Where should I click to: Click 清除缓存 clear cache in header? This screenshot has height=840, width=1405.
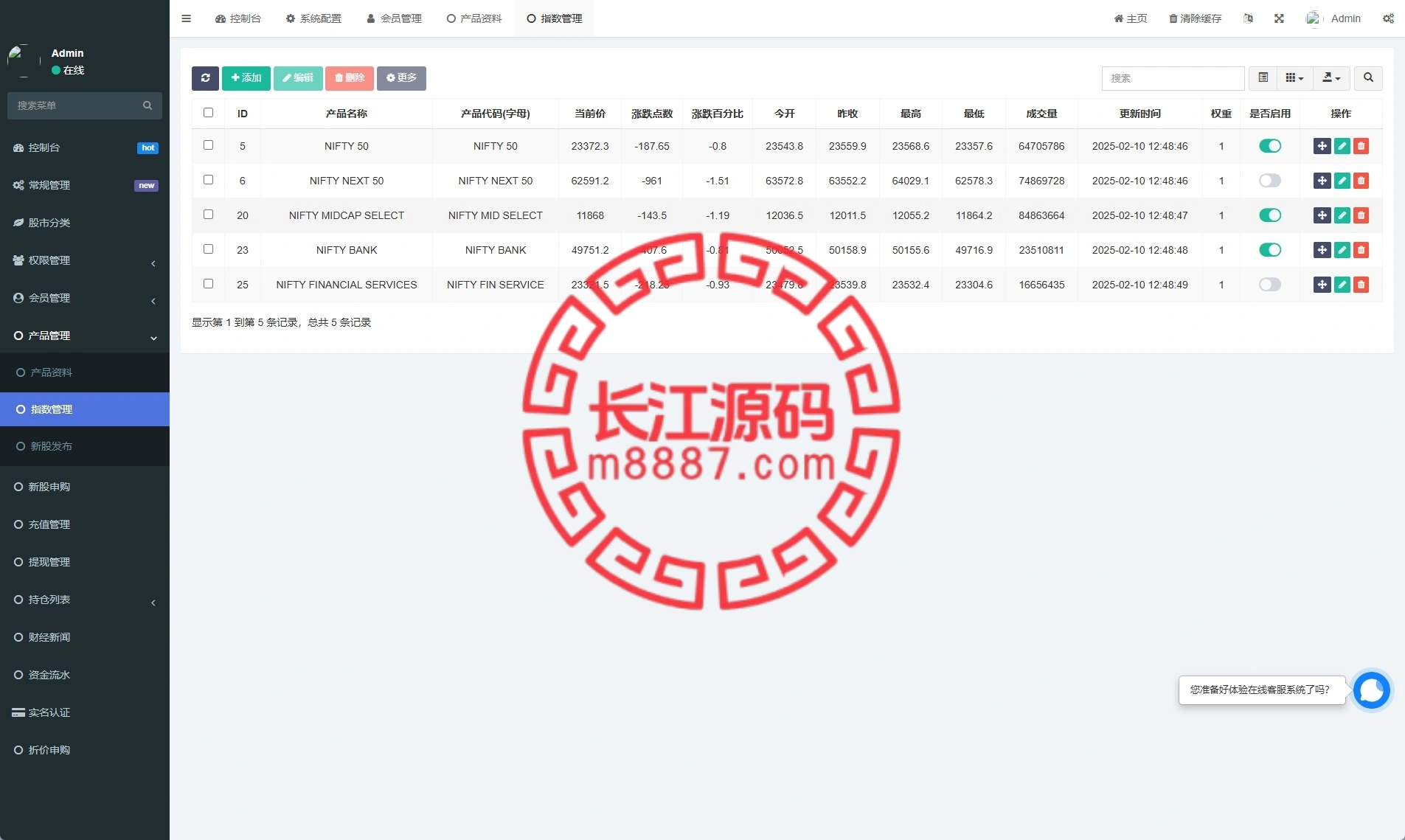(1195, 18)
